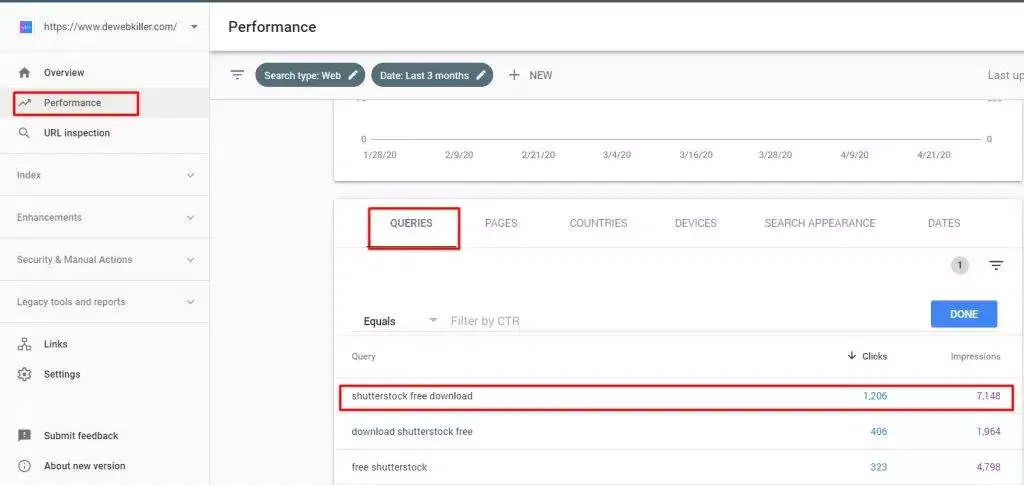Expand Legacy tools and reports section
This screenshot has width=1024, height=485.
(104, 302)
